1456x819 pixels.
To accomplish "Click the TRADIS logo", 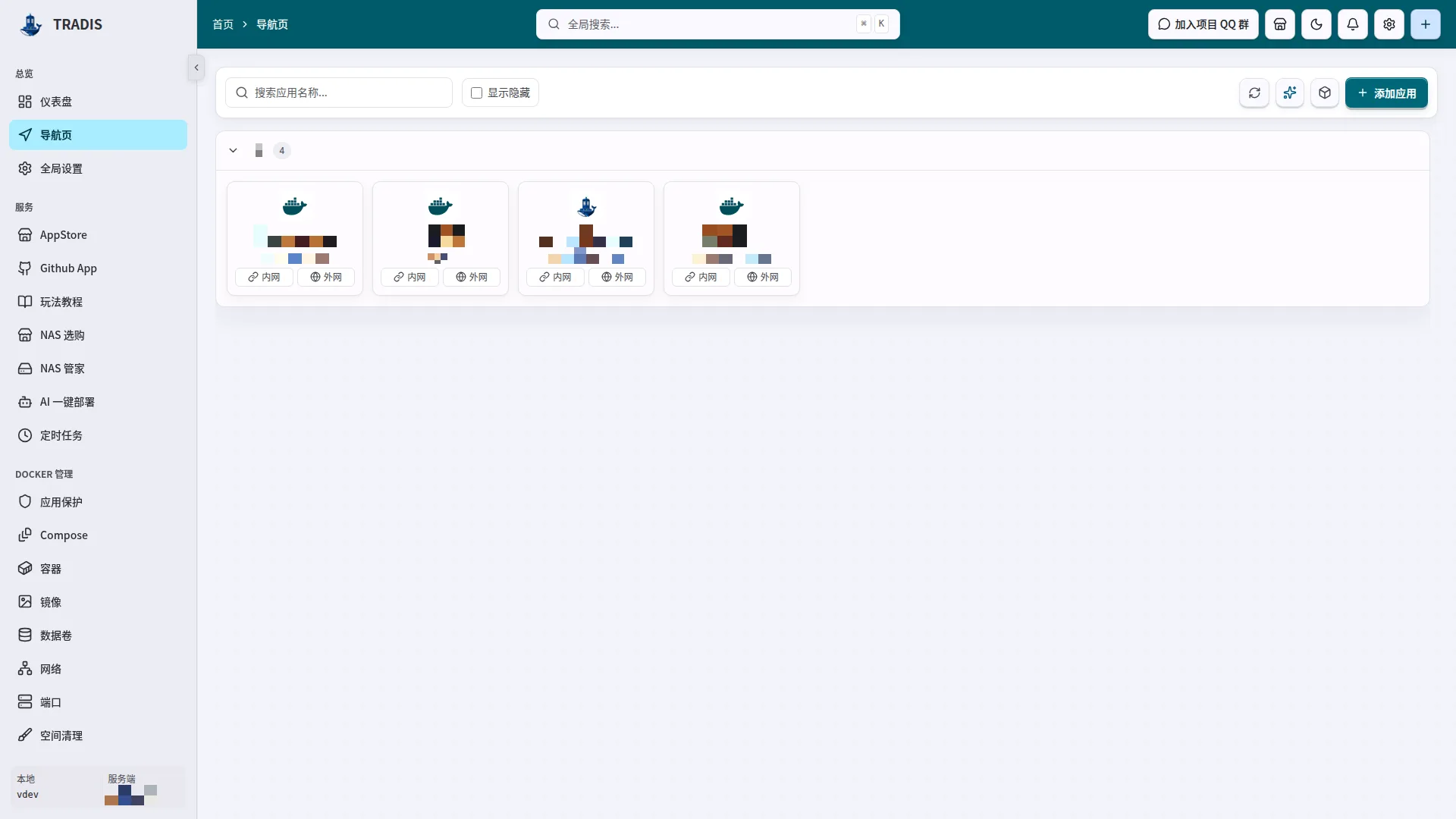I will coord(61,24).
